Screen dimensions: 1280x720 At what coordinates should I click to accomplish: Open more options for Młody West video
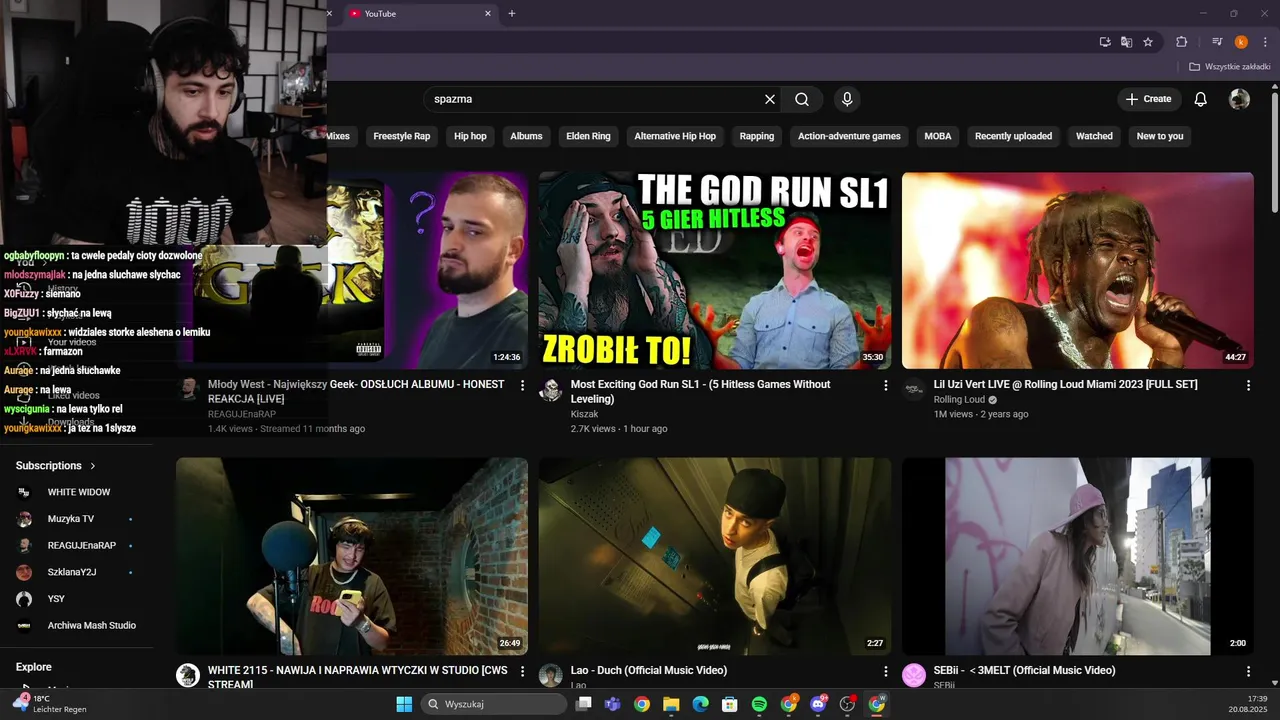point(522,385)
